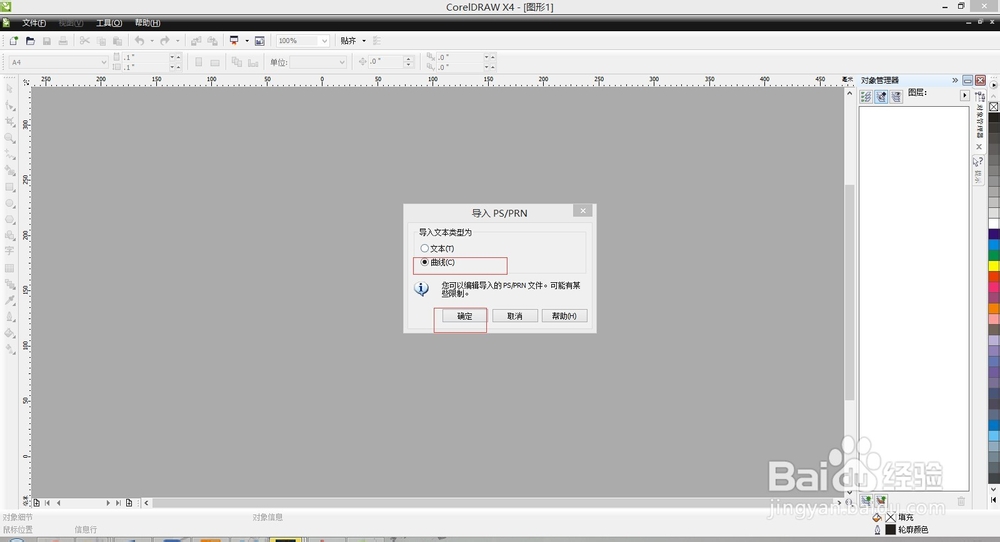Image resolution: width=1000 pixels, height=542 pixels.
Task: Select the Eyedropper tool
Action: tap(10, 300)
